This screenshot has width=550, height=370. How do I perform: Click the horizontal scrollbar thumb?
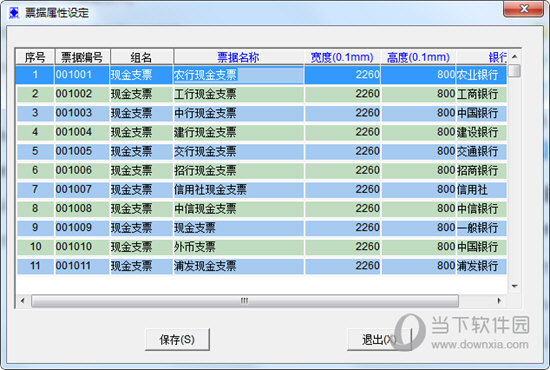pos(245,301)
